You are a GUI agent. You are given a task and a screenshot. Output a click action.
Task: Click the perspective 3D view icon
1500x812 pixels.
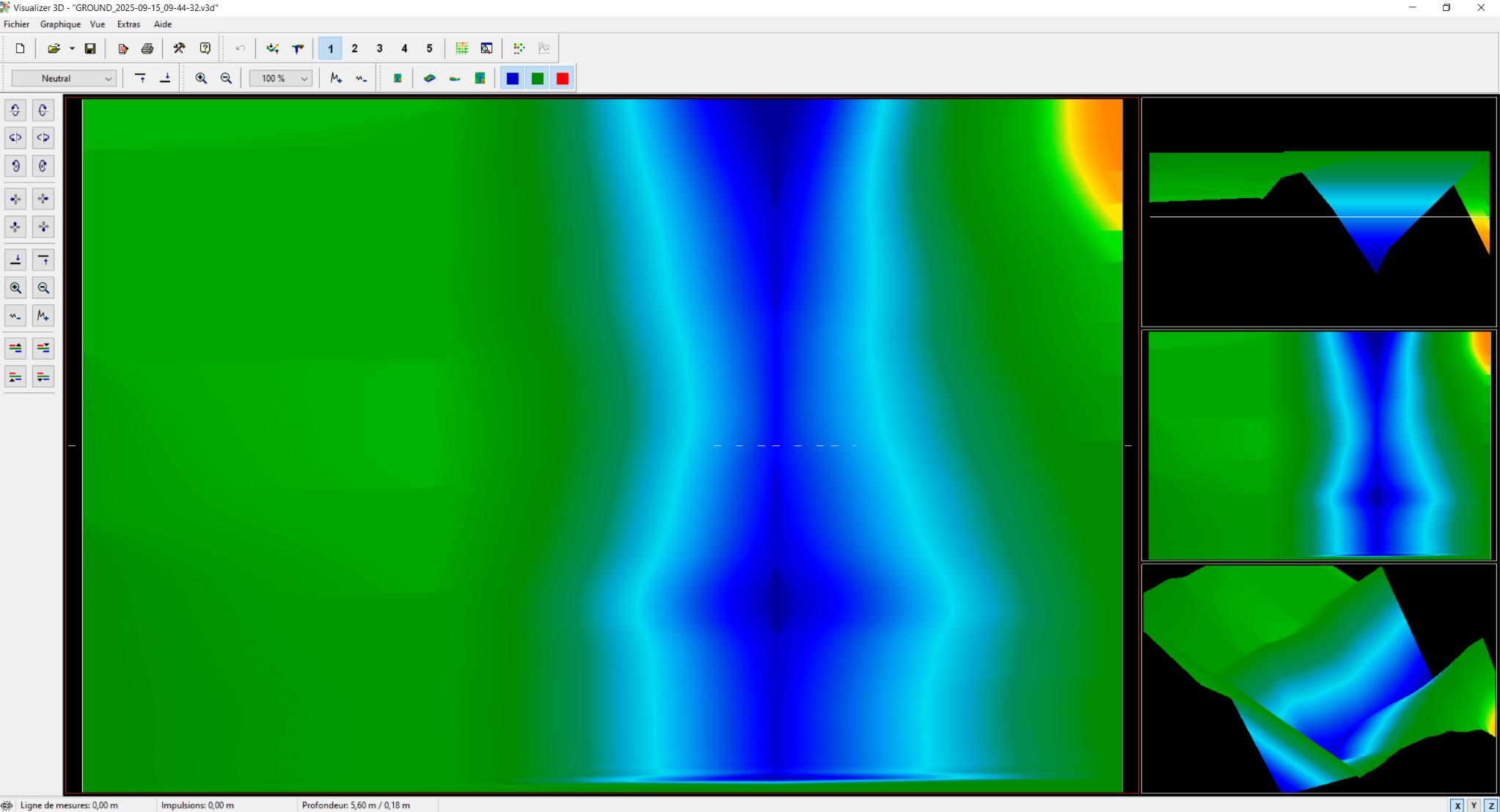point(430,78)
